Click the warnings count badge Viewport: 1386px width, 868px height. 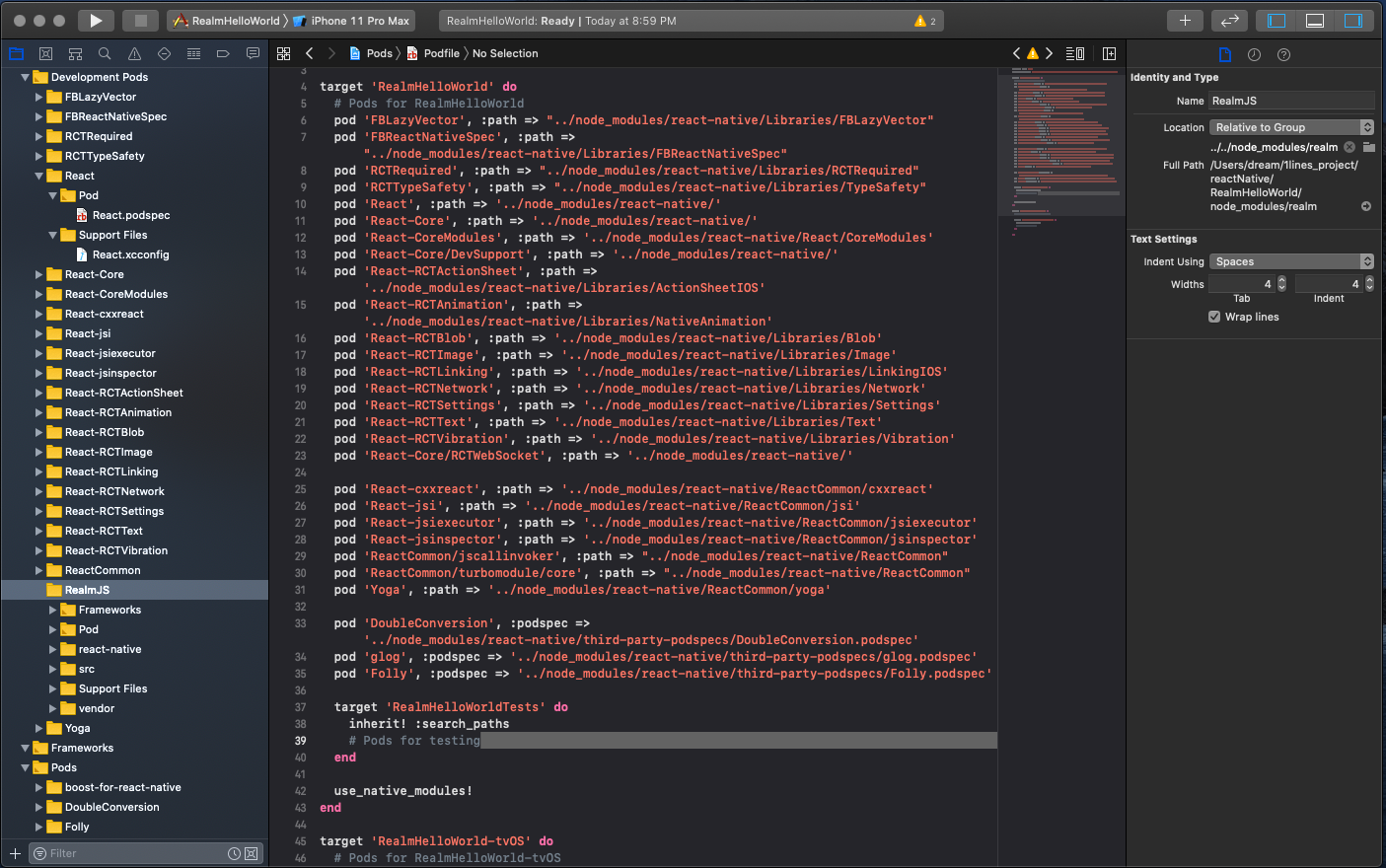[x=925, y=21]
